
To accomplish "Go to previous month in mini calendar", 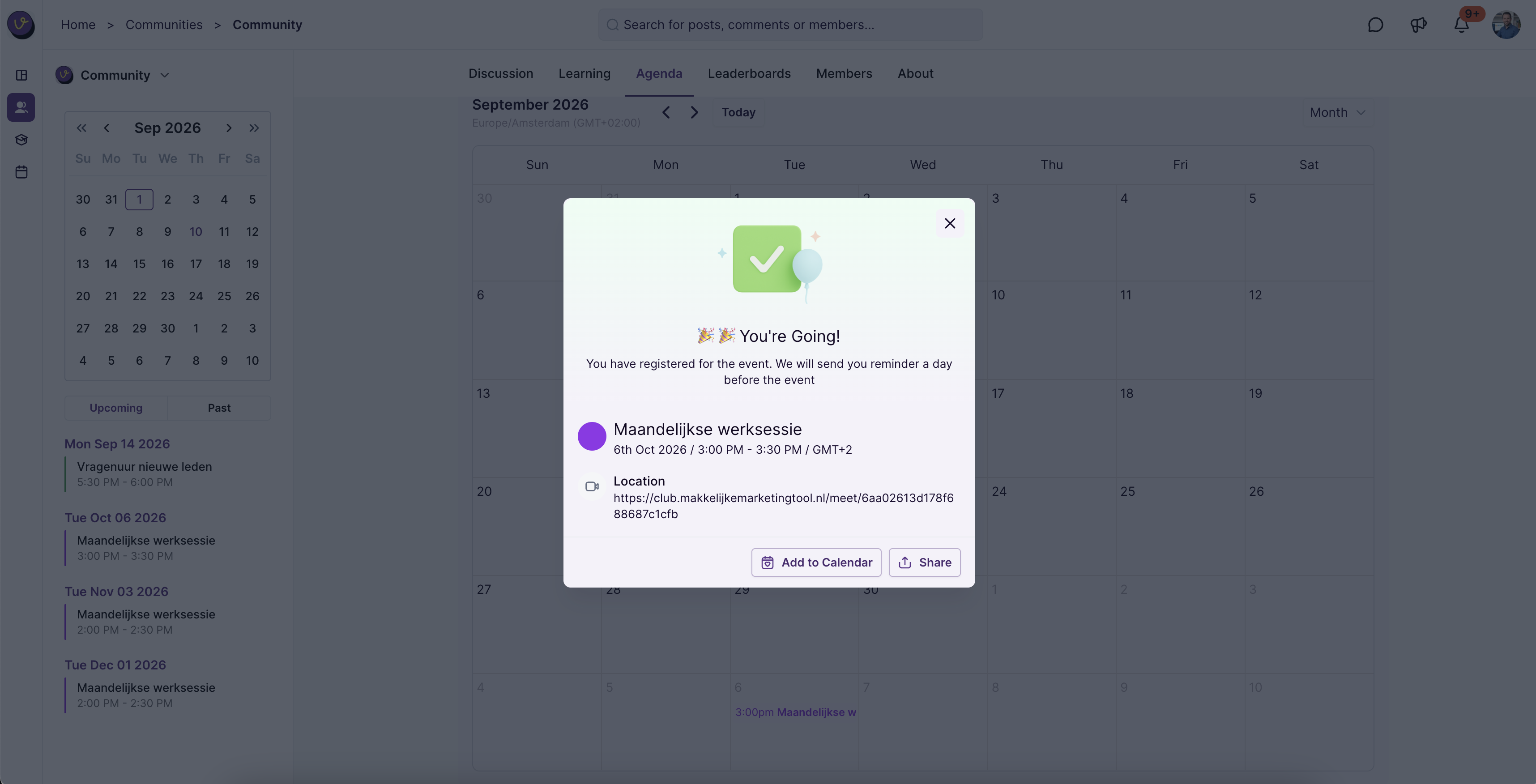I will pyautogui.click(x=107, y=128).
